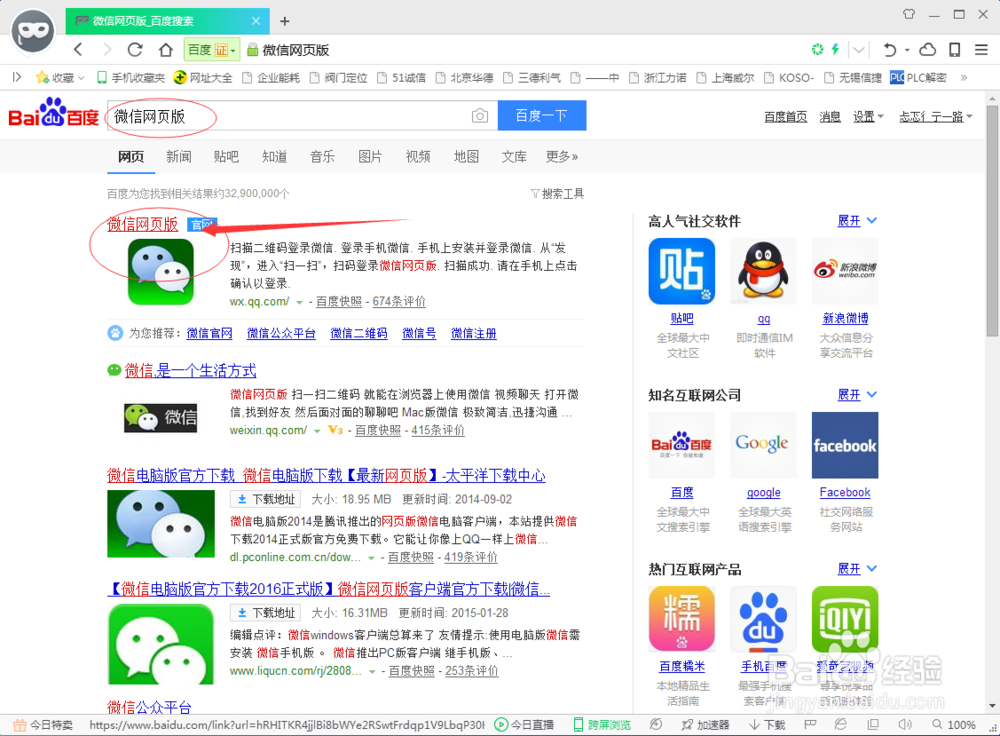
Task: Switch to the 地图 tab
Action: click(x=466, y=157)
